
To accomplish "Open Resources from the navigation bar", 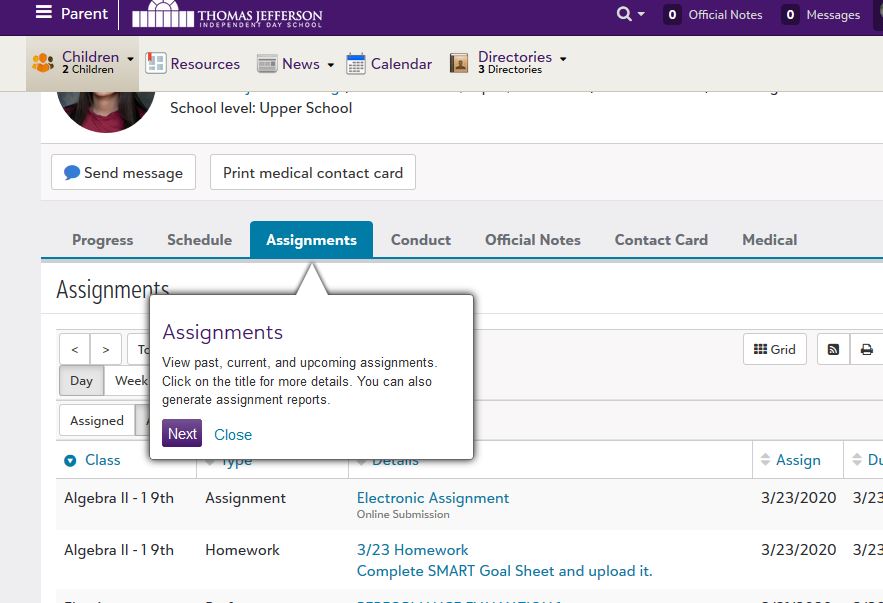I will click(193, 63).
